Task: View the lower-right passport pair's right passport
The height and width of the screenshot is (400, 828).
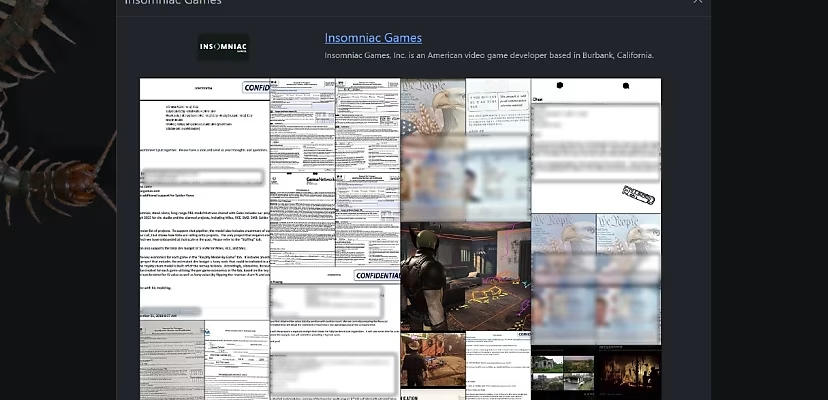Action: [x=628, y=279]
